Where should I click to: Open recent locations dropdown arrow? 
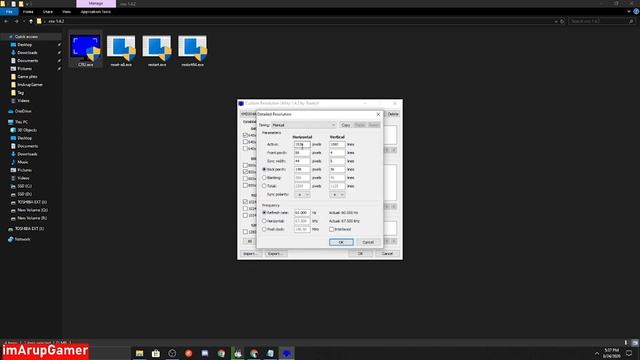pyautogui.click(x=24, y=21)
